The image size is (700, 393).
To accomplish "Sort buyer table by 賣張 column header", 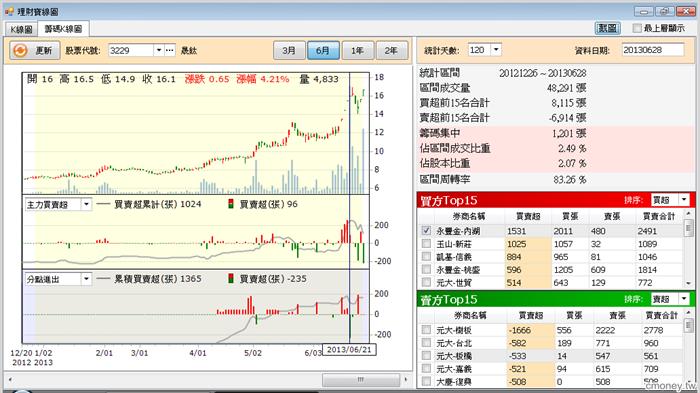I will 612,216.
